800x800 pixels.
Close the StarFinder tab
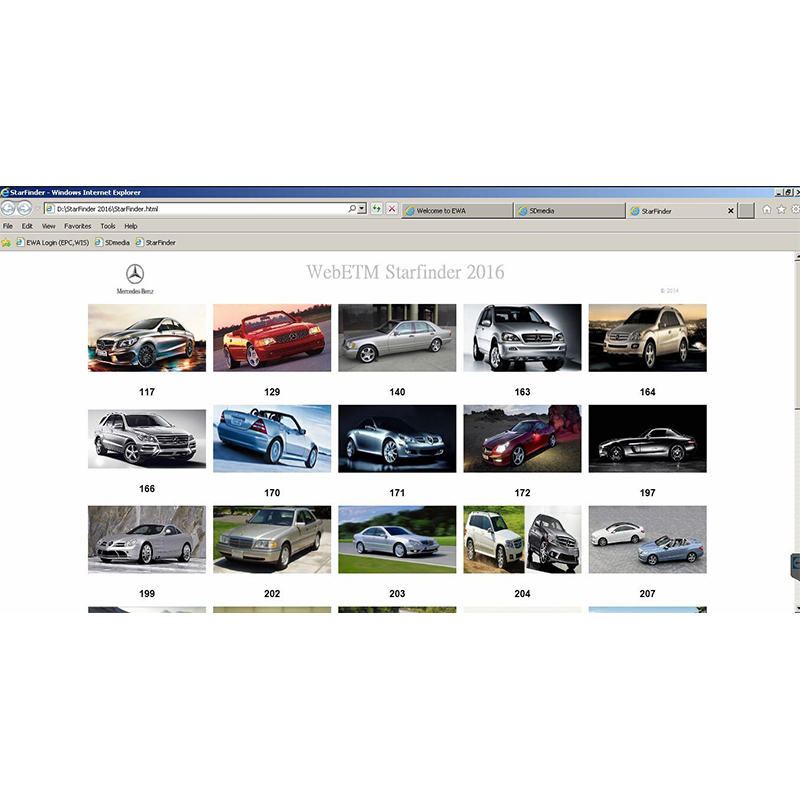tap(731, 211)
